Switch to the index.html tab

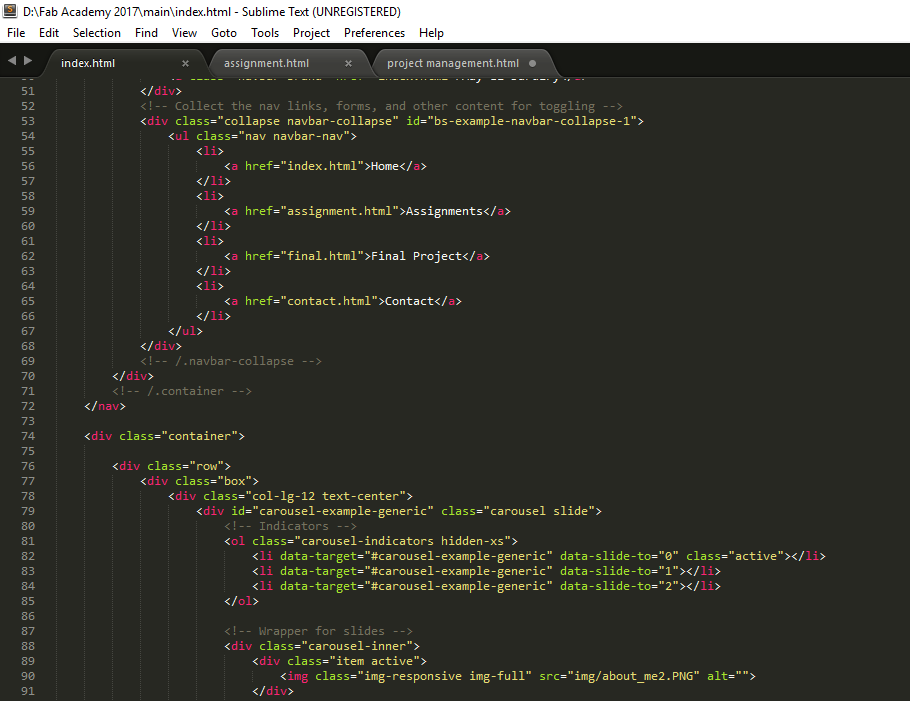88,63
